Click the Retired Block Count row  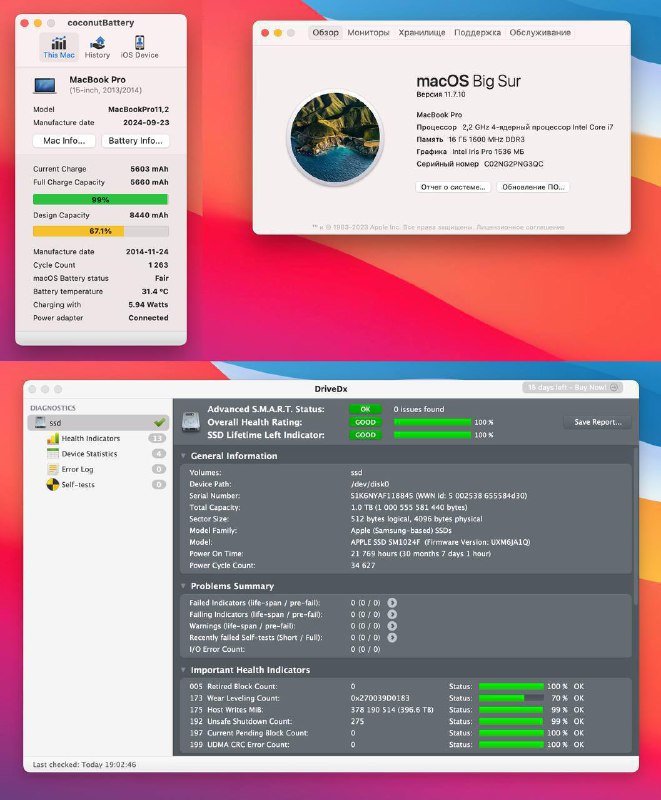[x=405, y=687]
